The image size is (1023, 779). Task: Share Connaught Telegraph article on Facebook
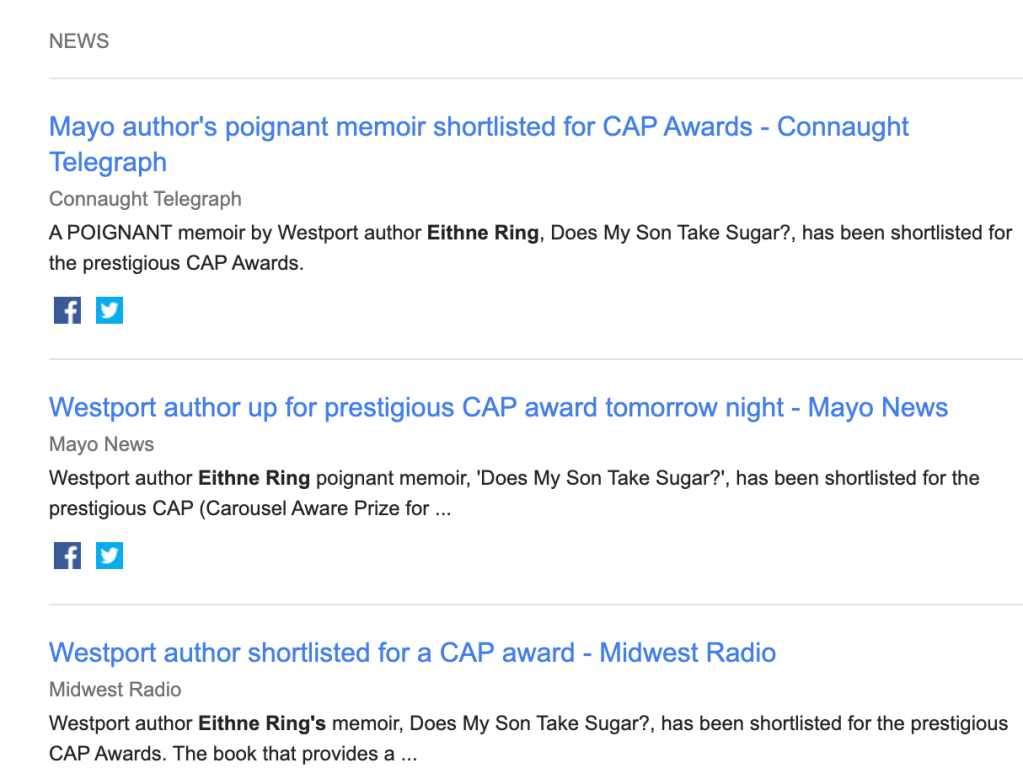point(67,310)
